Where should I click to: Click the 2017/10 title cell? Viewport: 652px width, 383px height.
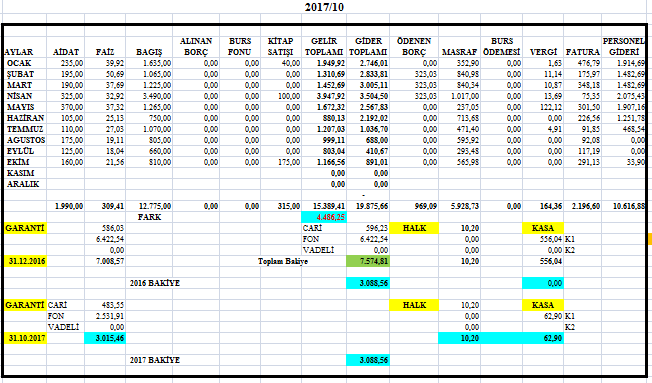324,7
